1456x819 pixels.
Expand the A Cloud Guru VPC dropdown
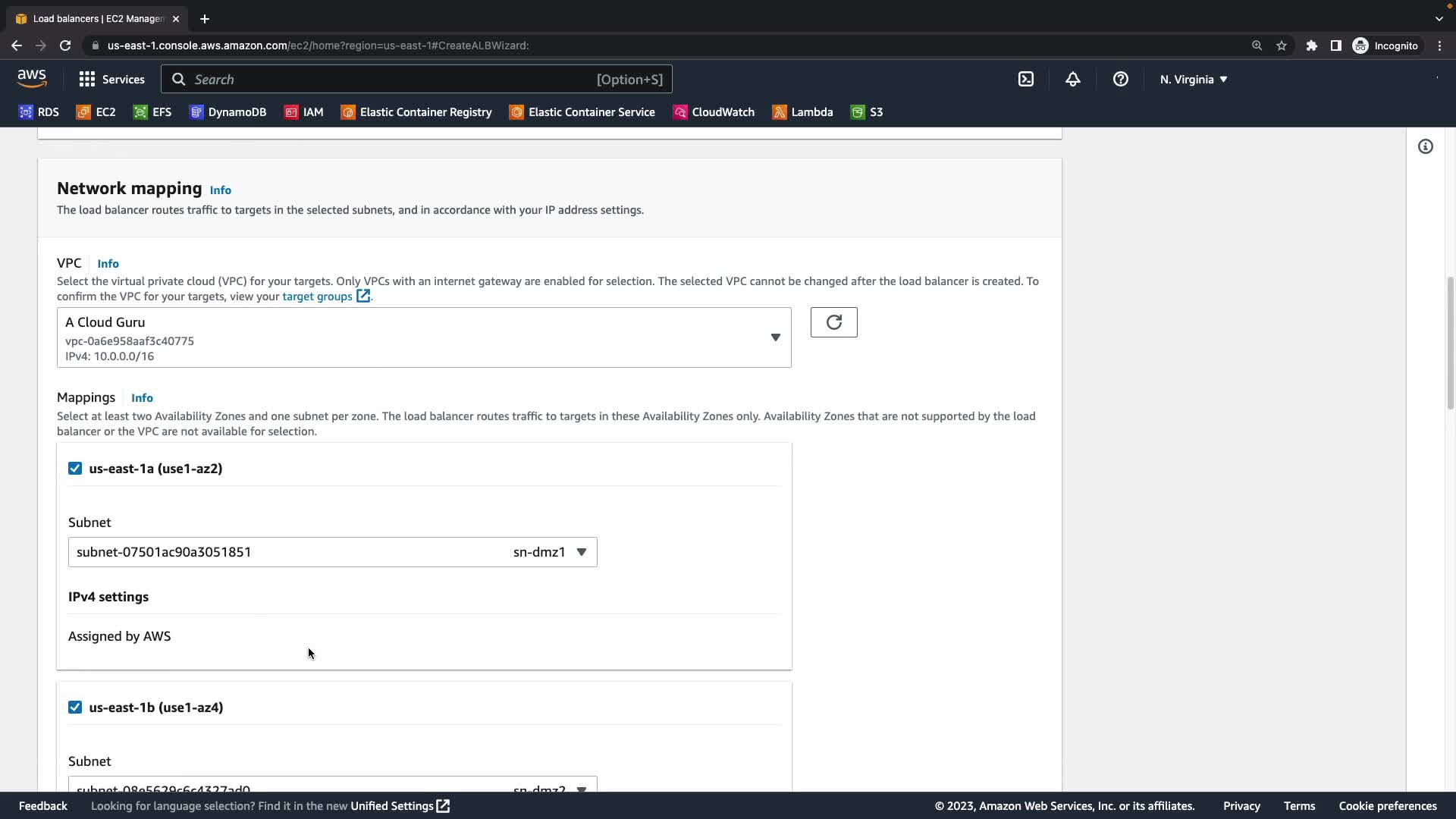(x=423, y=337)
